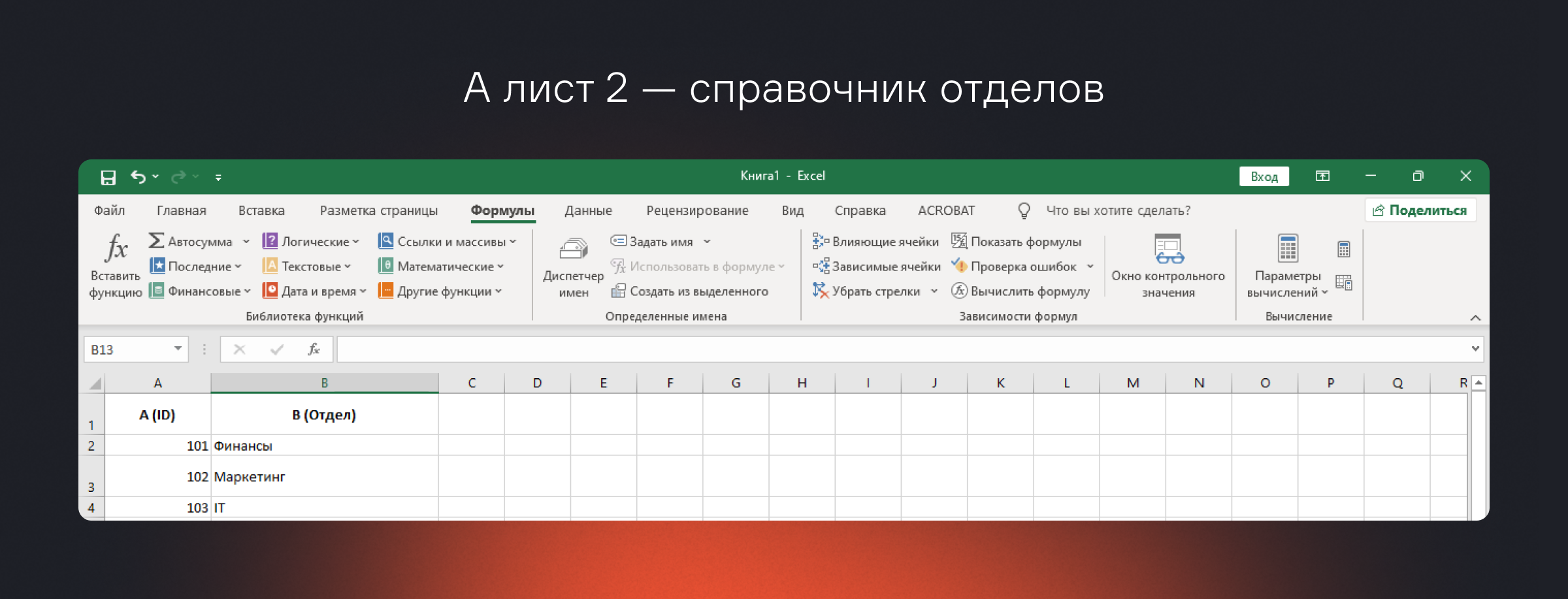Viewport: 1568px width, 599px height.
Task: Click the Поделиться share button
Action: pyautogui.click(x=1420, y=210)
